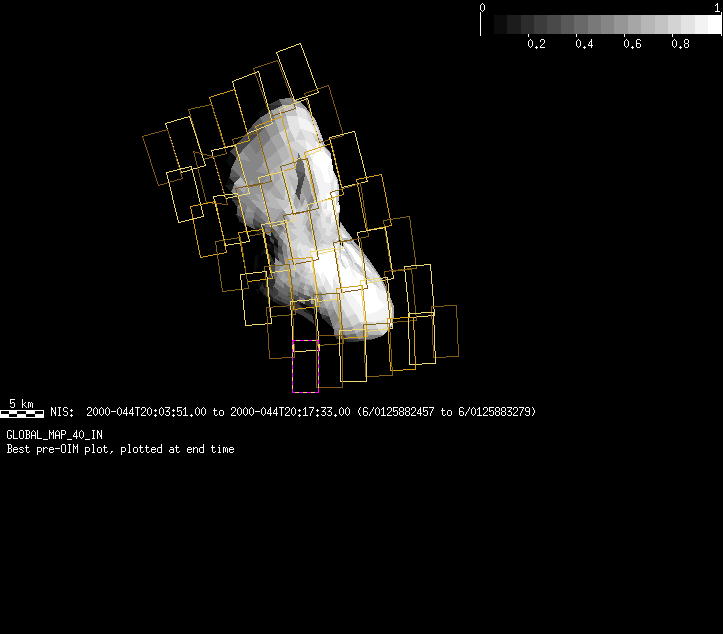Click the end clock count 6/0125883279
Image resolution: width=723 pixels, height=634 pixels.
coord(495,412)
